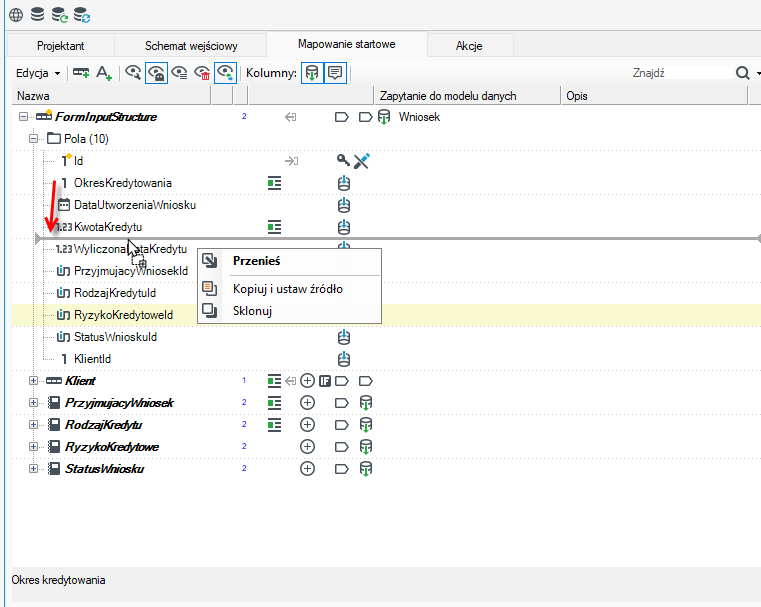Expand the StatusWniosku node

33,469
